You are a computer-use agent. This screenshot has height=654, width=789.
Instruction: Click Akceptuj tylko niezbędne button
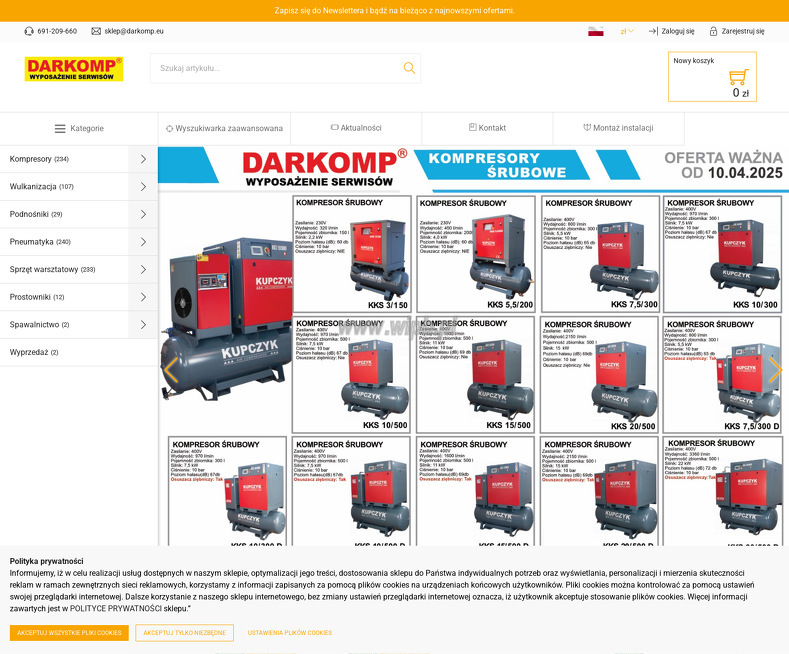click(x=185, y=633)
